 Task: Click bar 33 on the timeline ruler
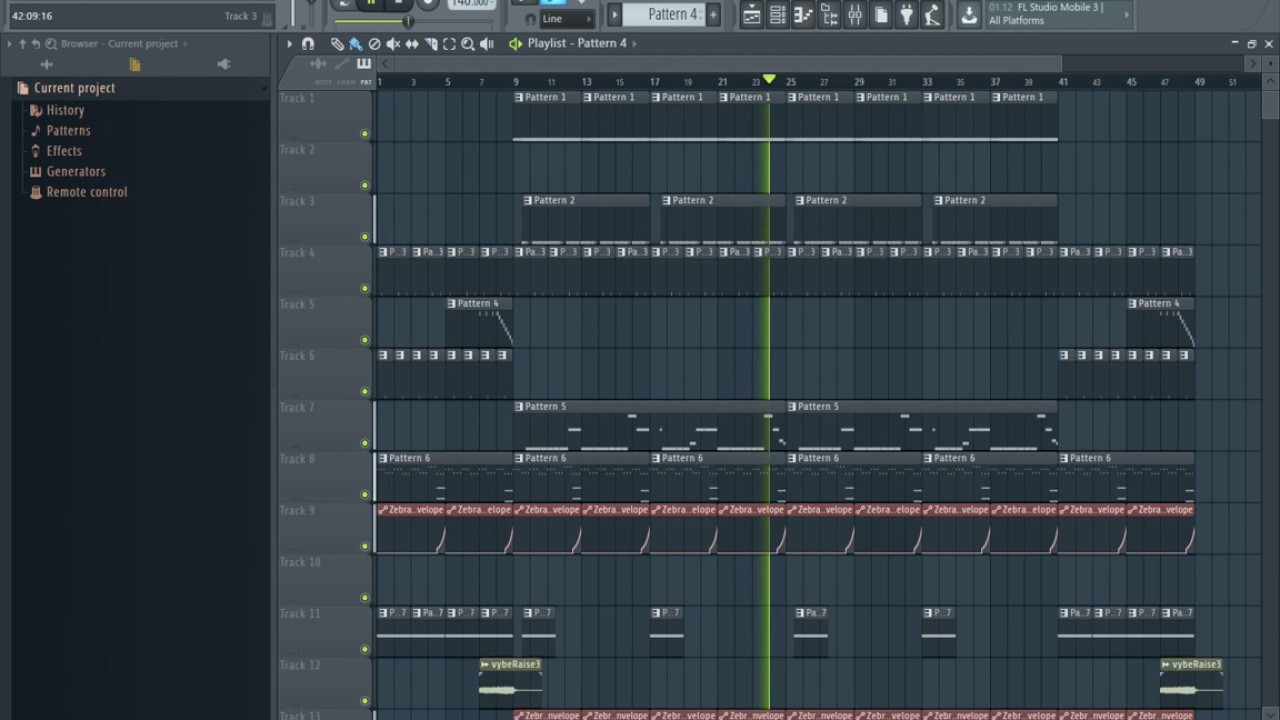coord(927,82)
